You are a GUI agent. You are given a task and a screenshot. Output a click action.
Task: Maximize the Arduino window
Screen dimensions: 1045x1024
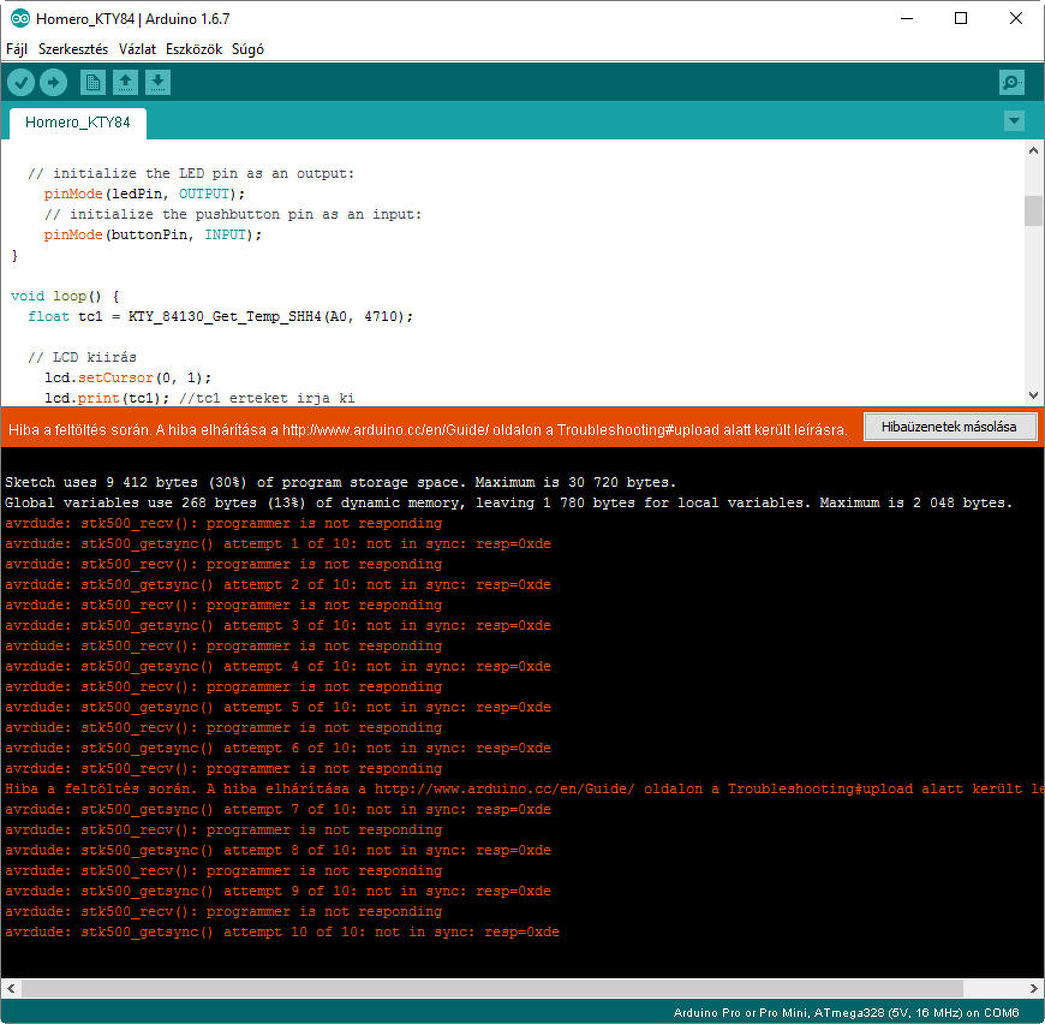[961, 19]
